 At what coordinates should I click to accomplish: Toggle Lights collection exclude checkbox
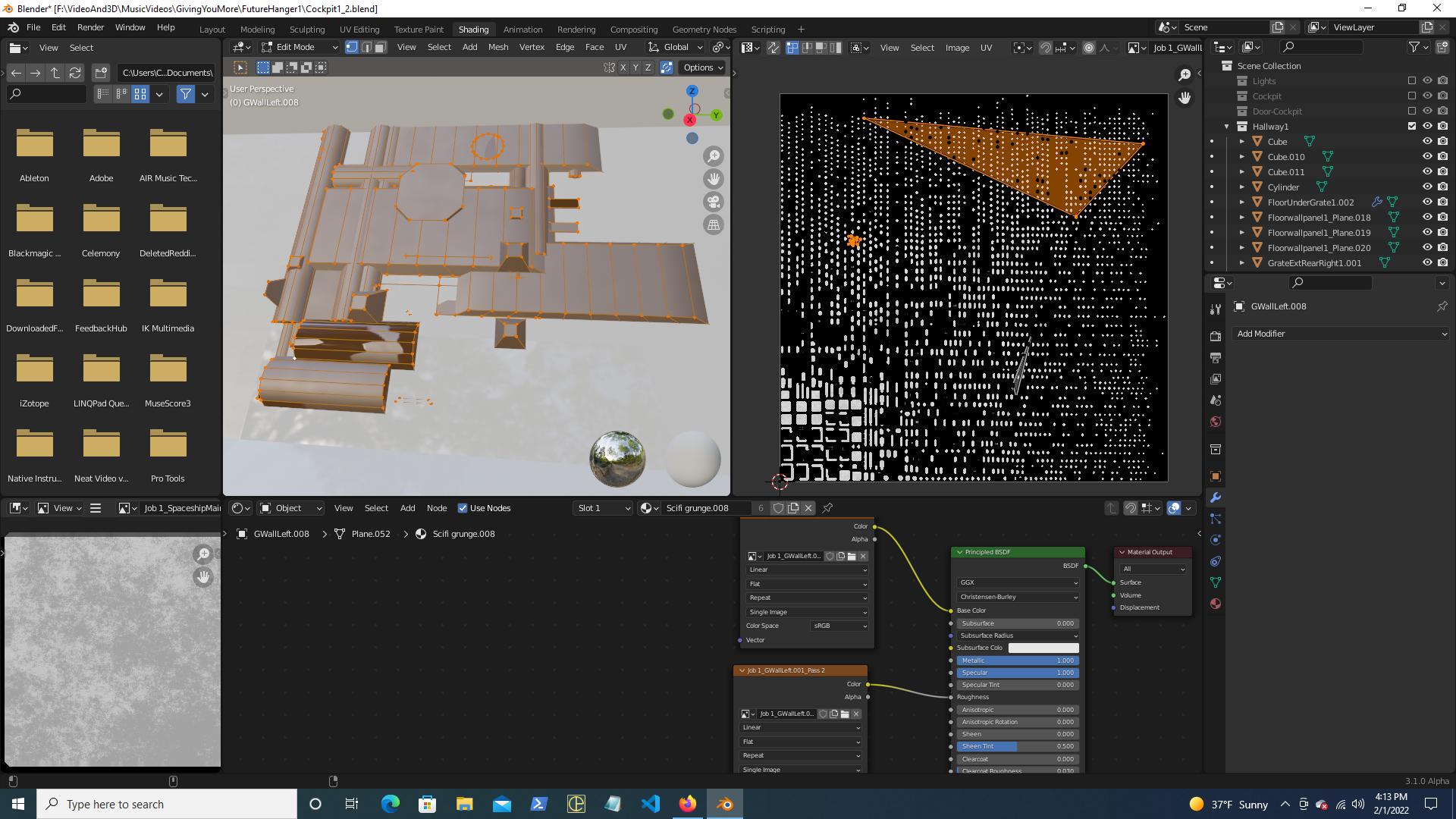(x=1412, y=80)
